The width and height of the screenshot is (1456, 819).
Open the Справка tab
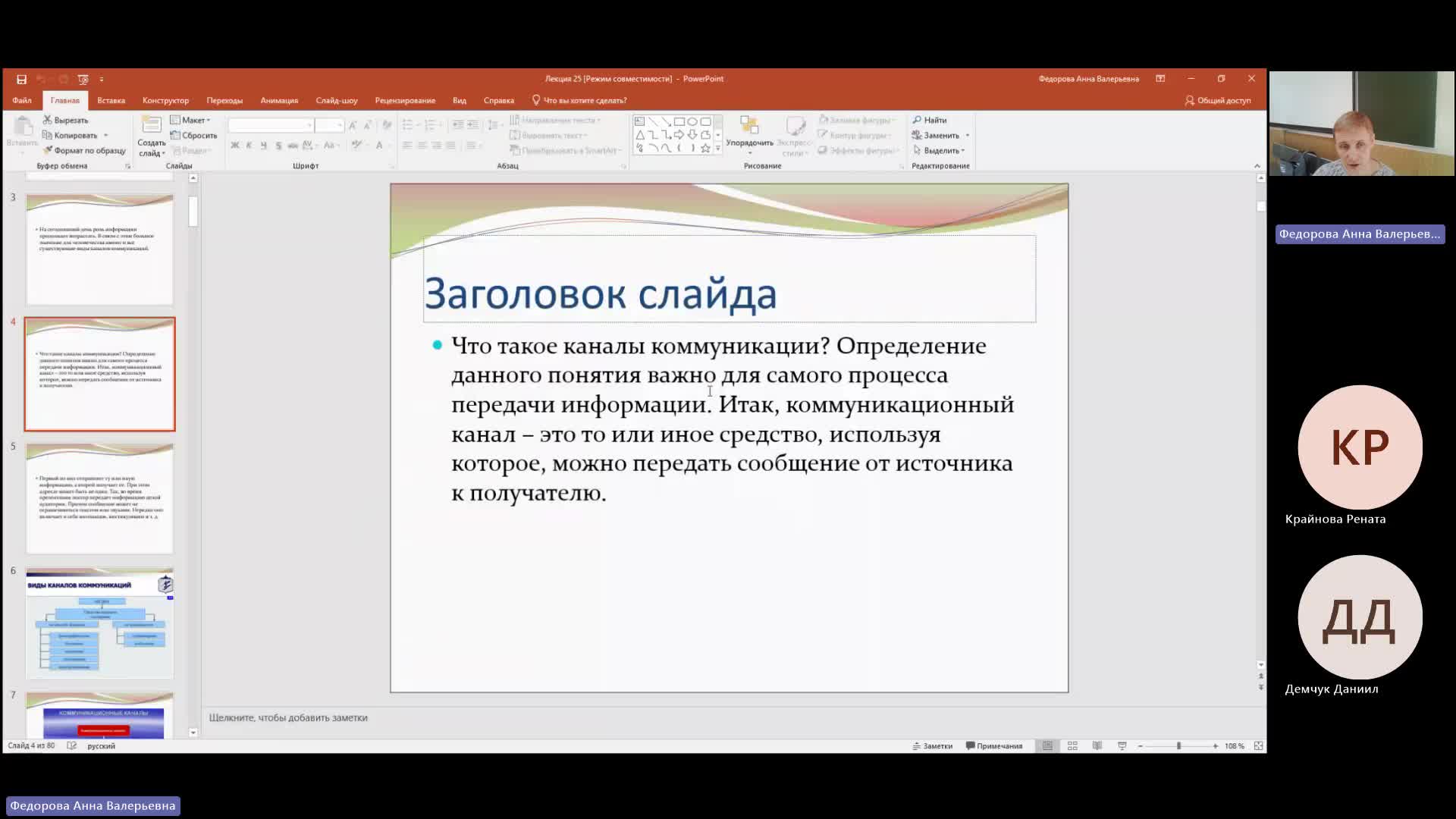coord(499,100)
